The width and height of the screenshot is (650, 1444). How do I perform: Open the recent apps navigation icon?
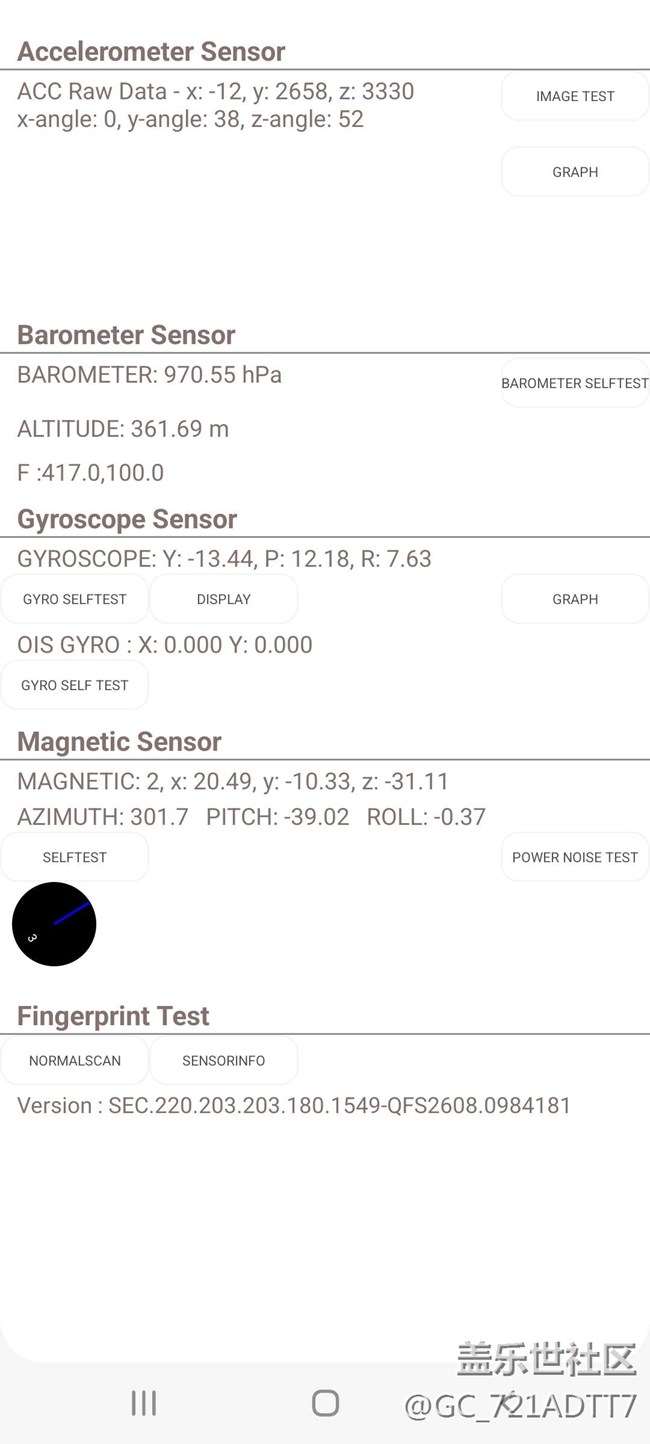click(144, 1403)
